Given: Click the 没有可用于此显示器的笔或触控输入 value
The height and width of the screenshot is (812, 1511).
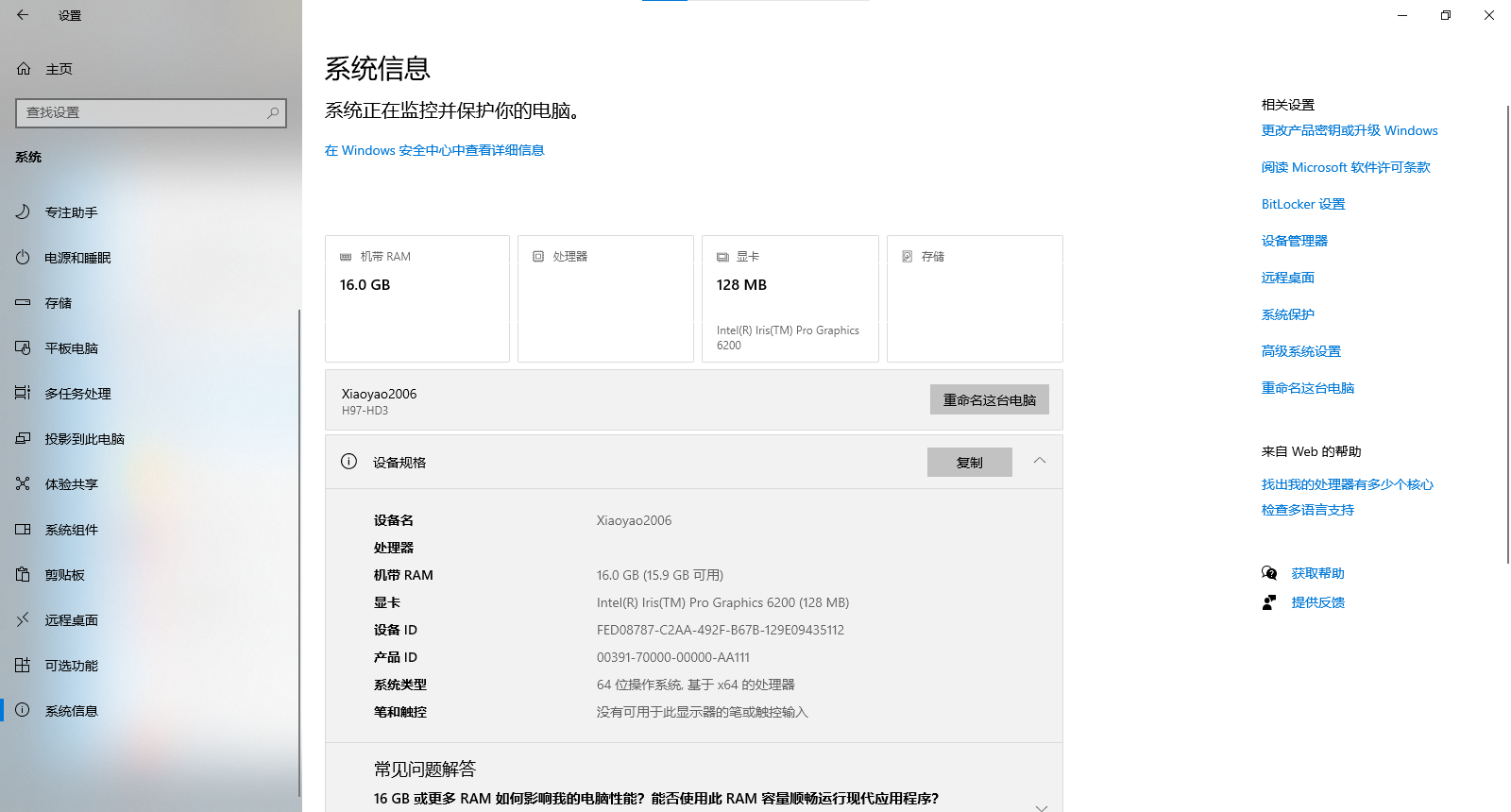Looking at the screenshot, I should point(703,712).
